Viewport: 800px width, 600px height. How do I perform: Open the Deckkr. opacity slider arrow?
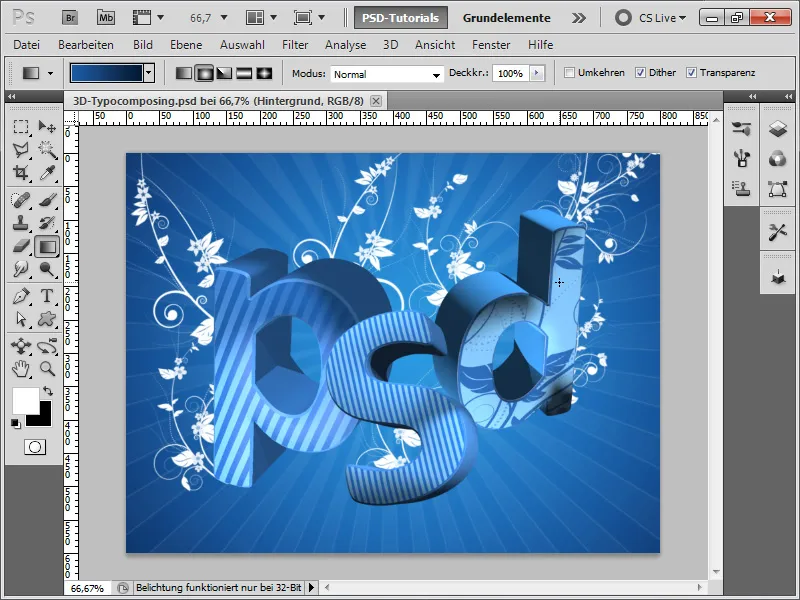pos(536,73)
